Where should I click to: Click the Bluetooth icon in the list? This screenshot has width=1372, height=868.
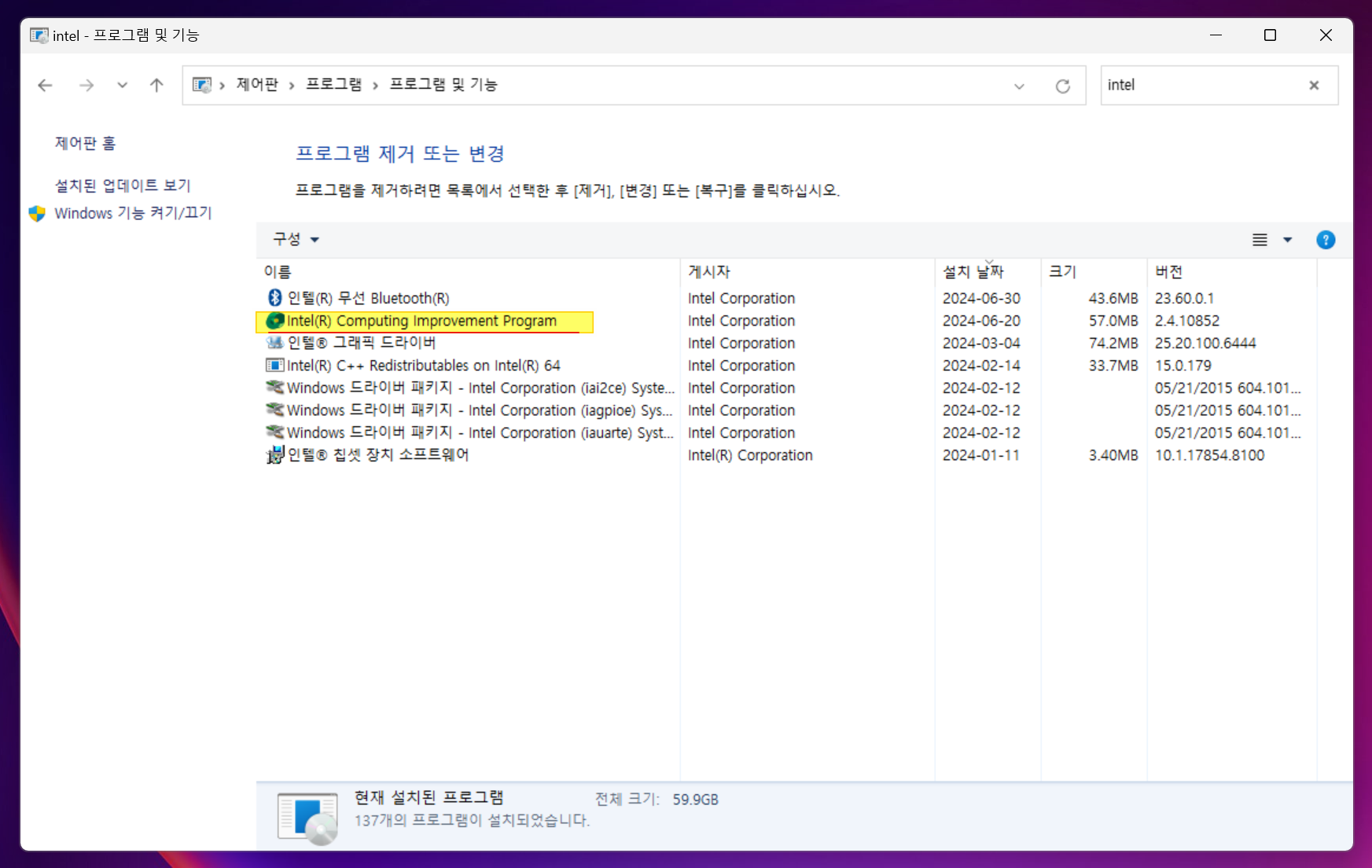[274, 298]
